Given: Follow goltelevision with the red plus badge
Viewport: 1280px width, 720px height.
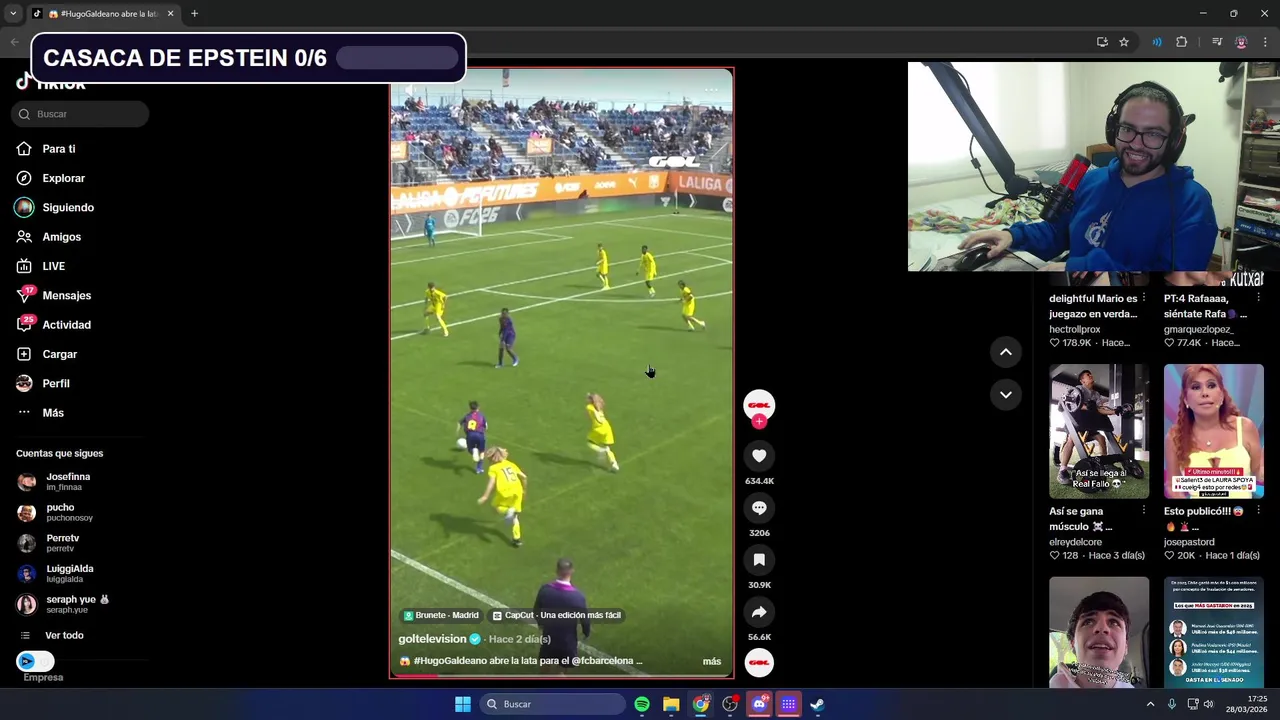Looking at the screenshot, I should [759, 422].
